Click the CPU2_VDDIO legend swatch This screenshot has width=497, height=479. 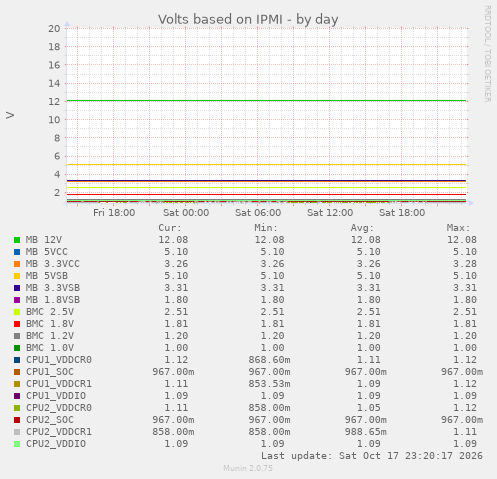[x=17, y=444]
